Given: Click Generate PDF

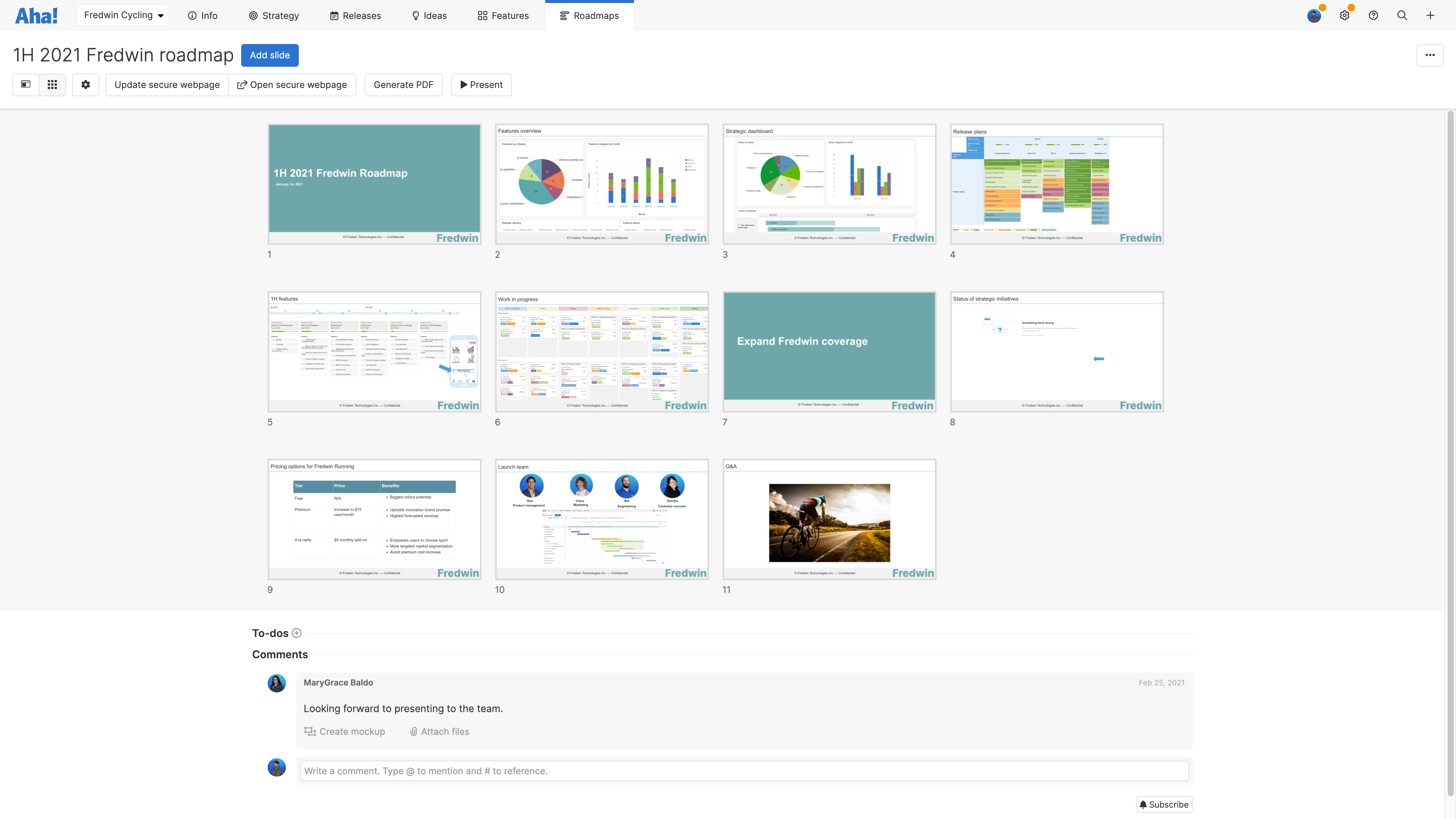Looking at the screenshot, I should (403, 85).
